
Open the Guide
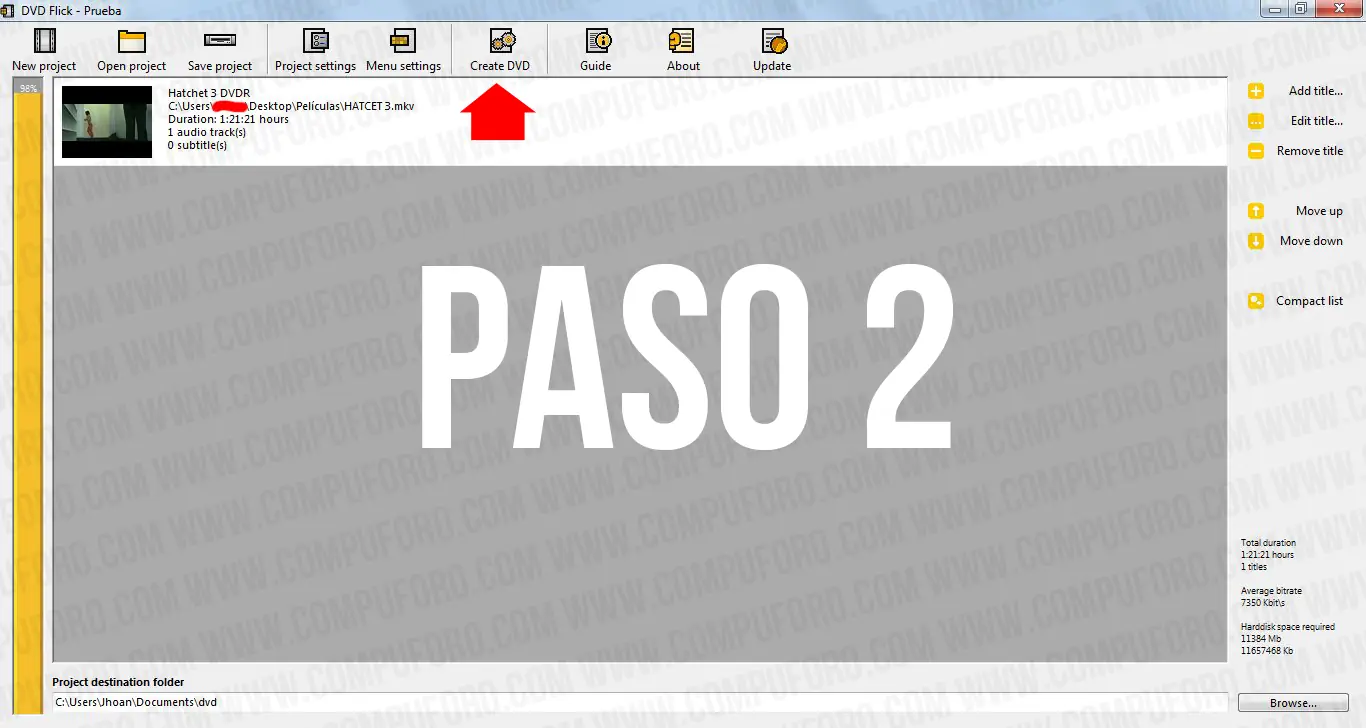coord(595,47)
